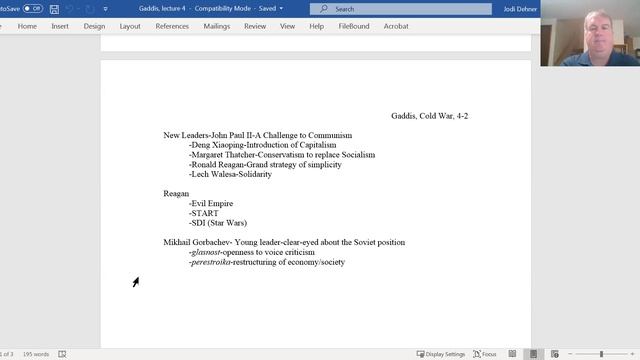Open Customize Quick Access Toolbar dropdown

coord(105,9)
